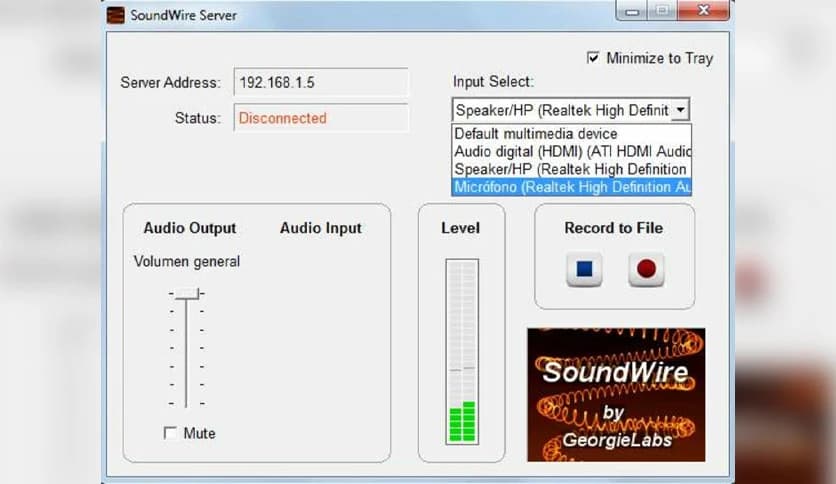Click inside the Server Address field
This screenshot has width=836, height=484.
[321, 82]
